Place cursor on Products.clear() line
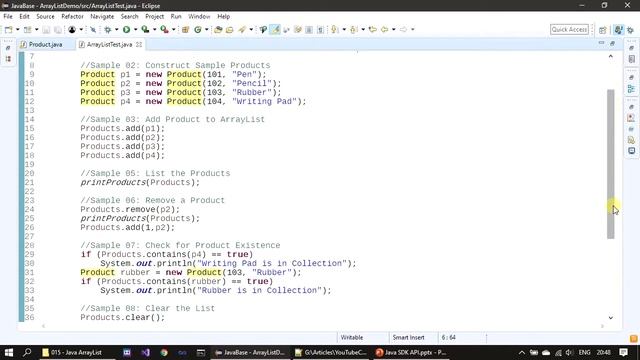 tap(122, 318)
